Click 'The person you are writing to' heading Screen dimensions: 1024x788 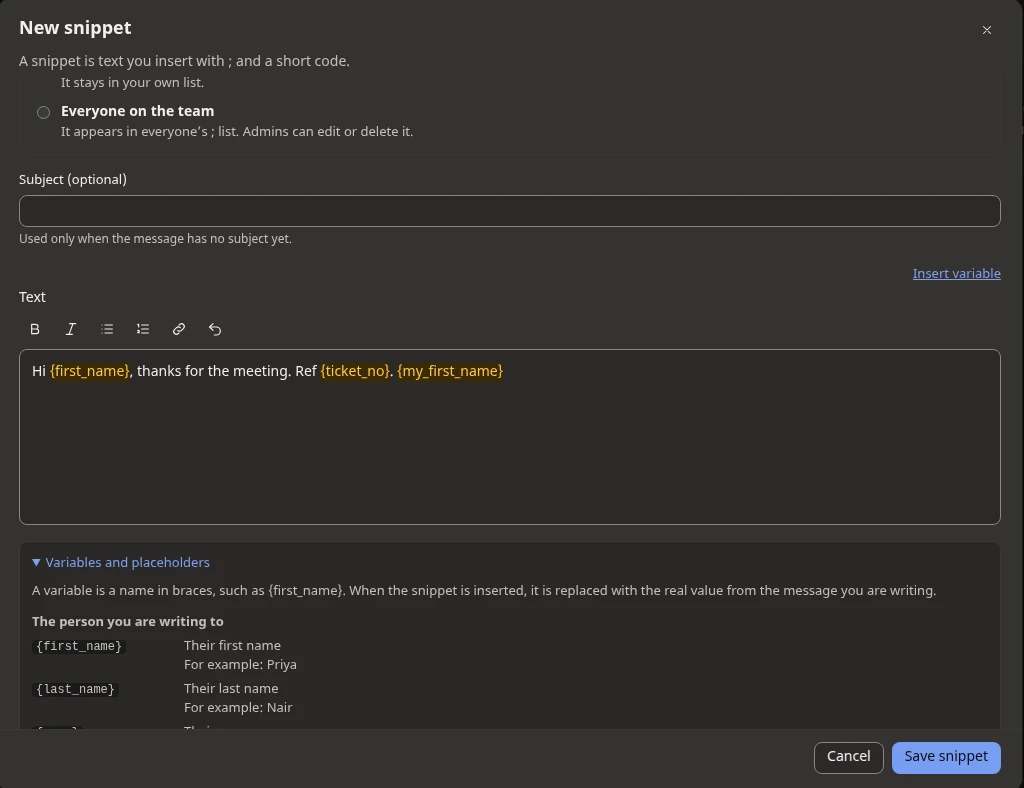pos(127,622)
